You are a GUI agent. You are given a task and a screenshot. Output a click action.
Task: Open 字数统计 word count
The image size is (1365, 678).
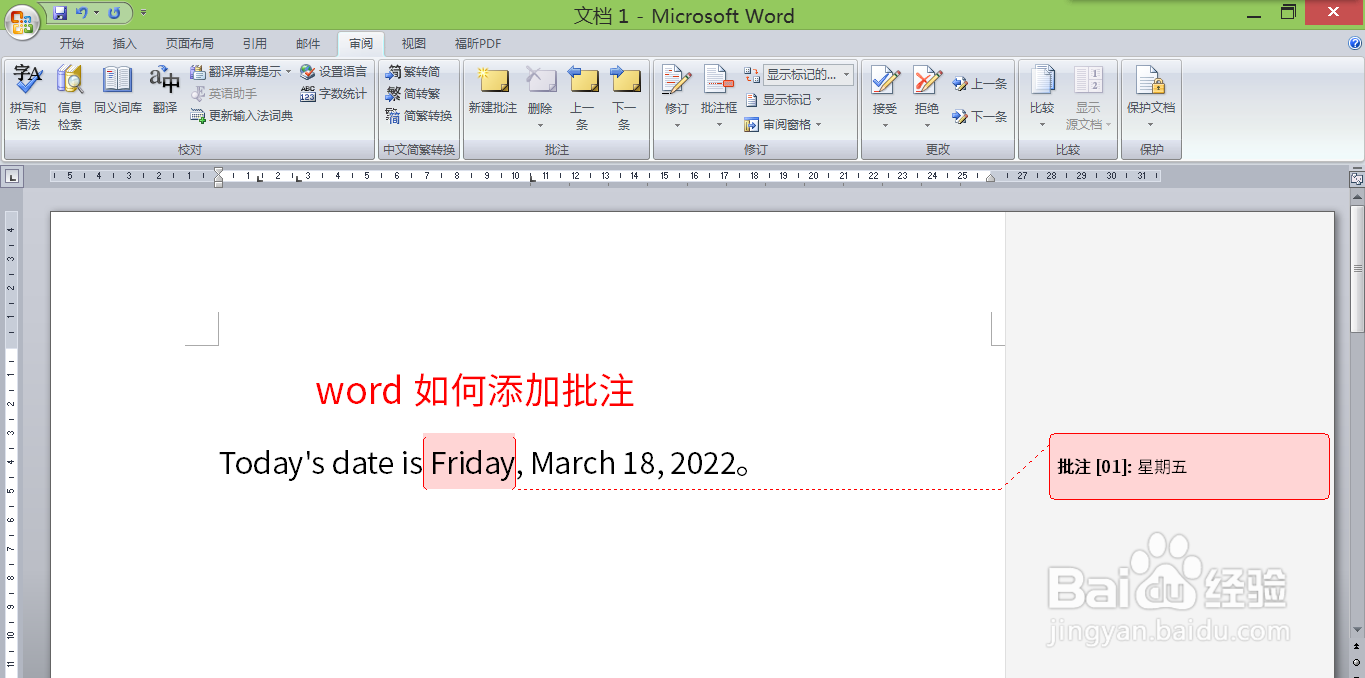(x=333, y=94)
